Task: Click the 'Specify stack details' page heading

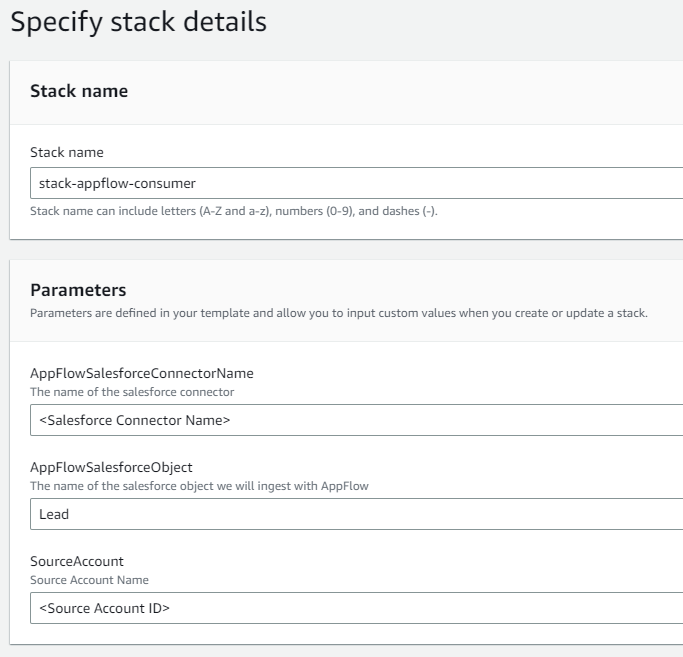Action: point(139,22)
